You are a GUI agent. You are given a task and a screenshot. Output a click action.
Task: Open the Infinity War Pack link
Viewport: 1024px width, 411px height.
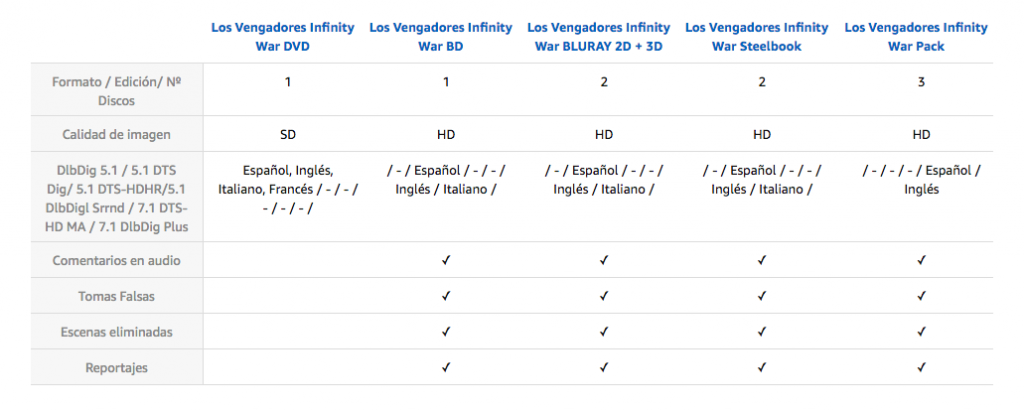click(x=916, y=37)
